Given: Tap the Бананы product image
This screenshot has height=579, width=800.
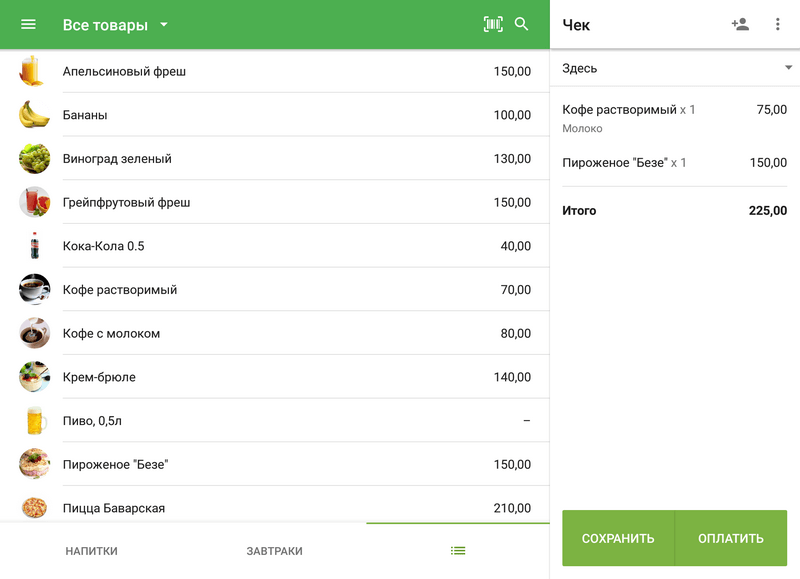Looking at the screenshot, I should (x=34, y=115).
